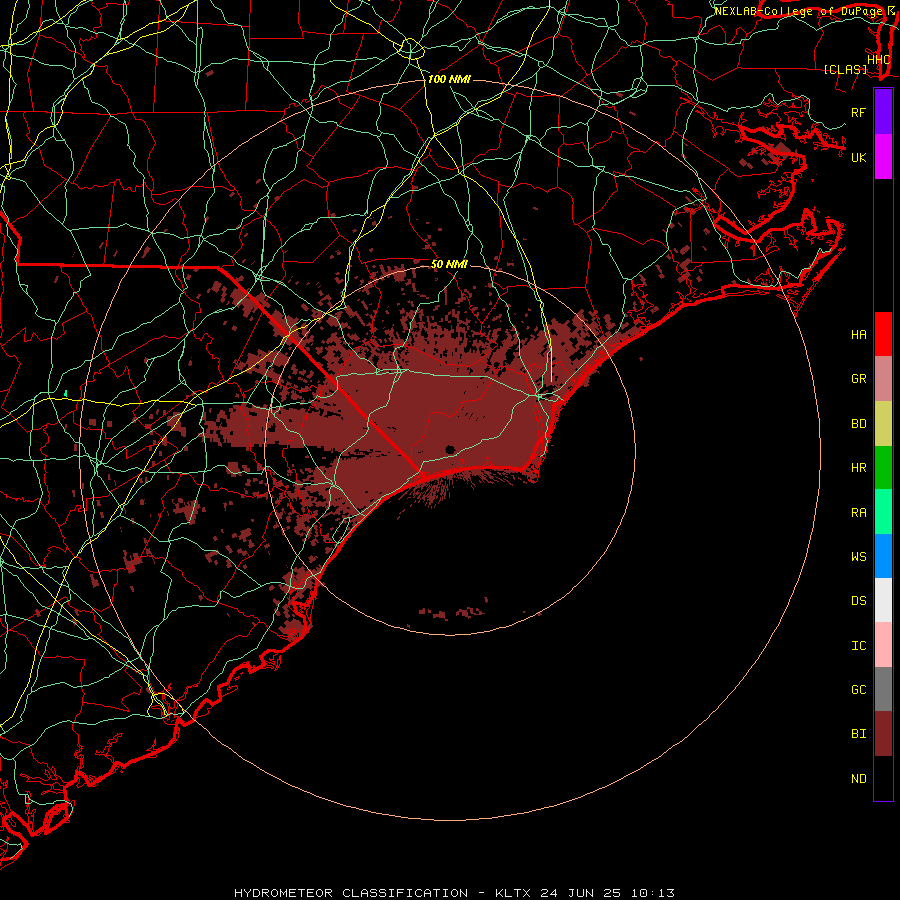This screenshot has width=900, height=900.
Task: Click the DS white legend swatch
Action: coord(883,600)
